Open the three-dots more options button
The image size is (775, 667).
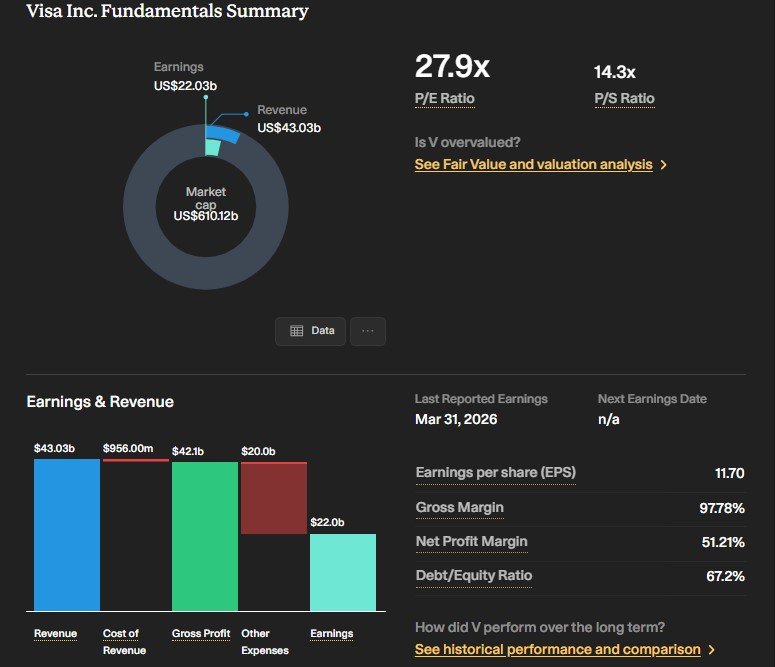pyautogui.click(x=368, y=331)
